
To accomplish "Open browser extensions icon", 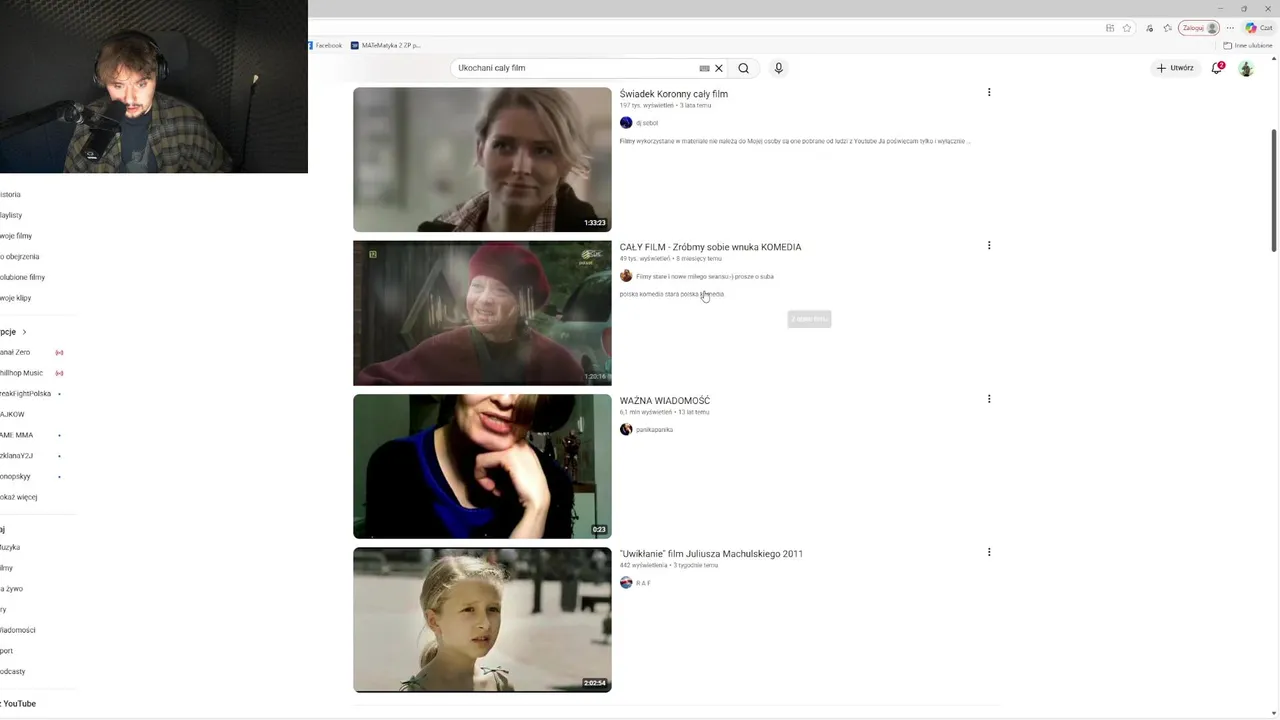I will click(1149, 28).
